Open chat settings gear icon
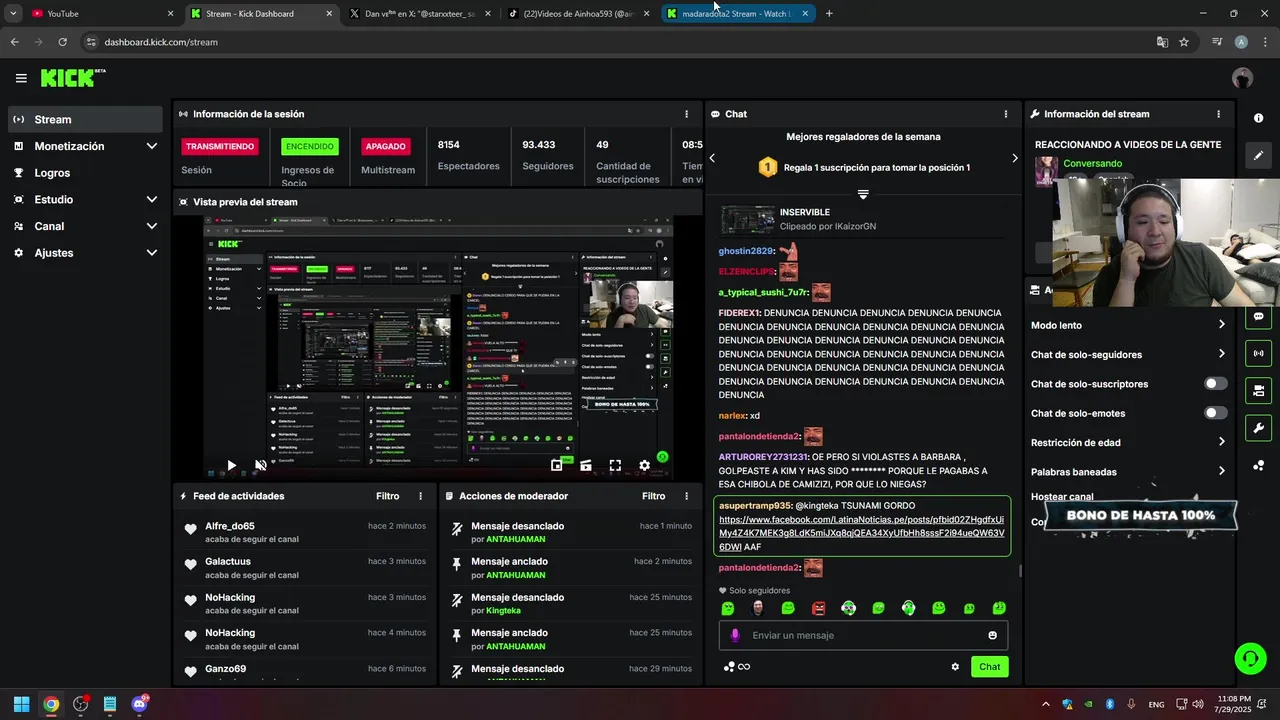Image resolution: width=1280 pixels, height=720 pixels. coord(955,667)
